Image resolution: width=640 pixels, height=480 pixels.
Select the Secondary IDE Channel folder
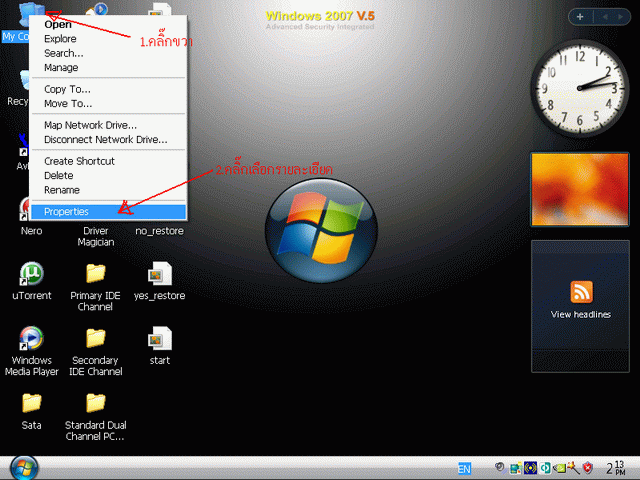[96, 352]
